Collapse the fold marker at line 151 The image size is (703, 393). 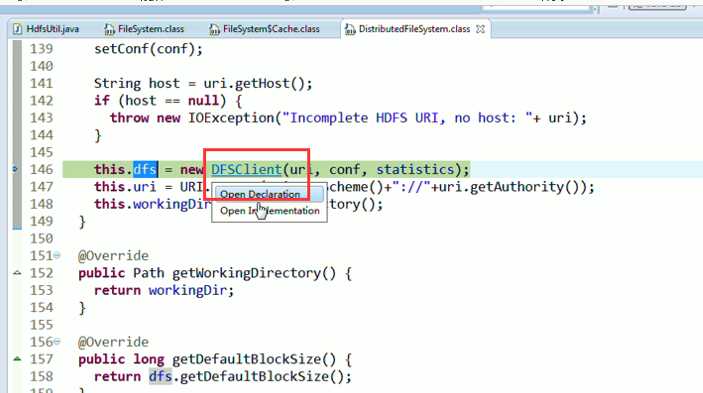[x=57, y=256]
